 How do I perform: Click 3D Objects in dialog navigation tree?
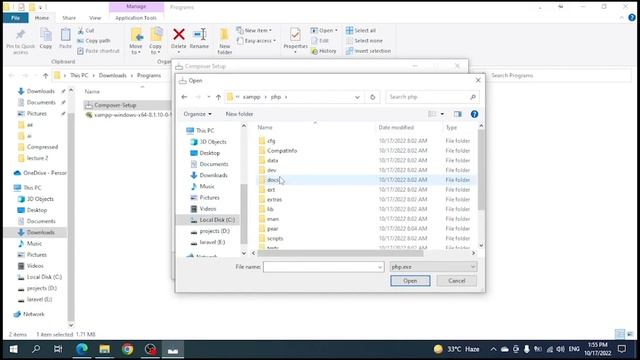point(213,142)
